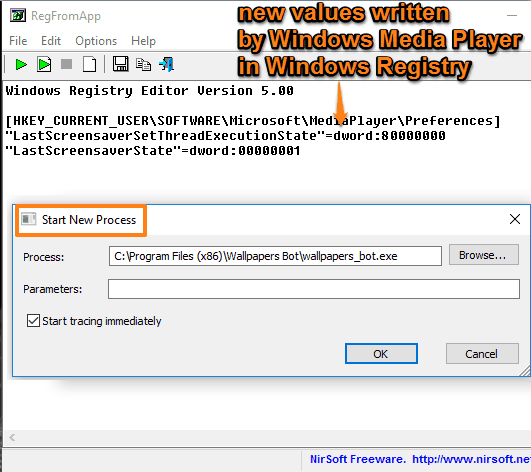Click the green Start Tracing play icon
531x472 pixels.
pos(21,64)
